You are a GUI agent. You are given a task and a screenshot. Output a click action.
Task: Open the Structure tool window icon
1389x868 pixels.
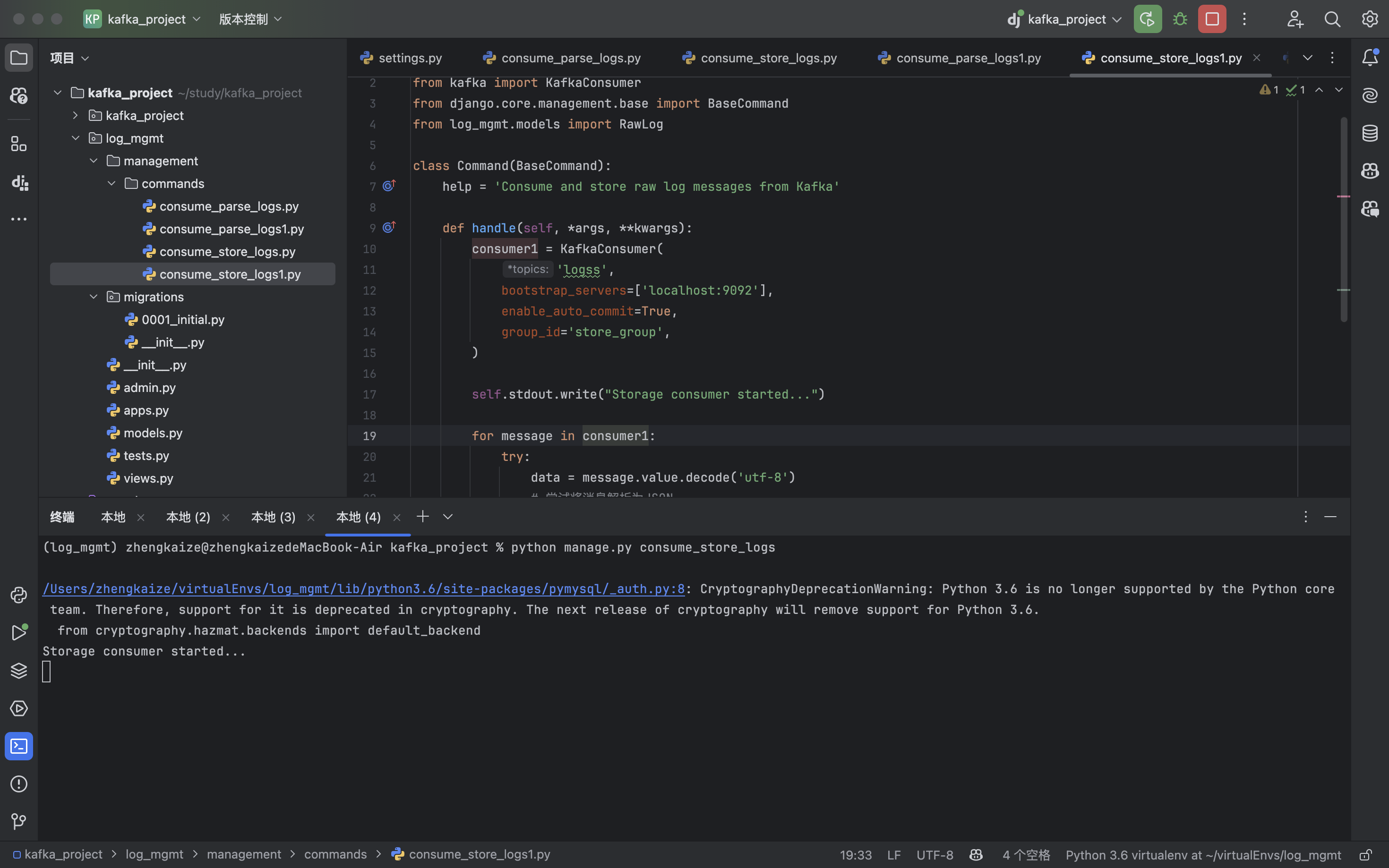click(19, 144)
